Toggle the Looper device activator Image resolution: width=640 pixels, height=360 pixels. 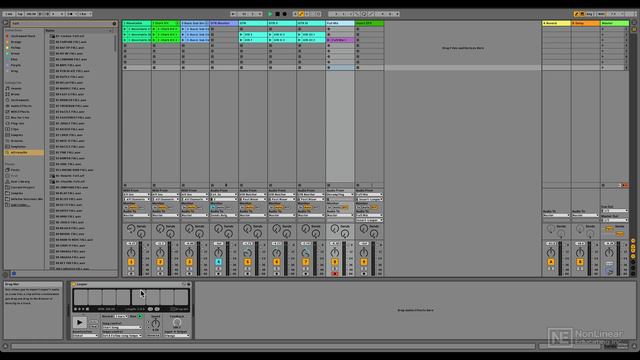[x=74, y=284]
